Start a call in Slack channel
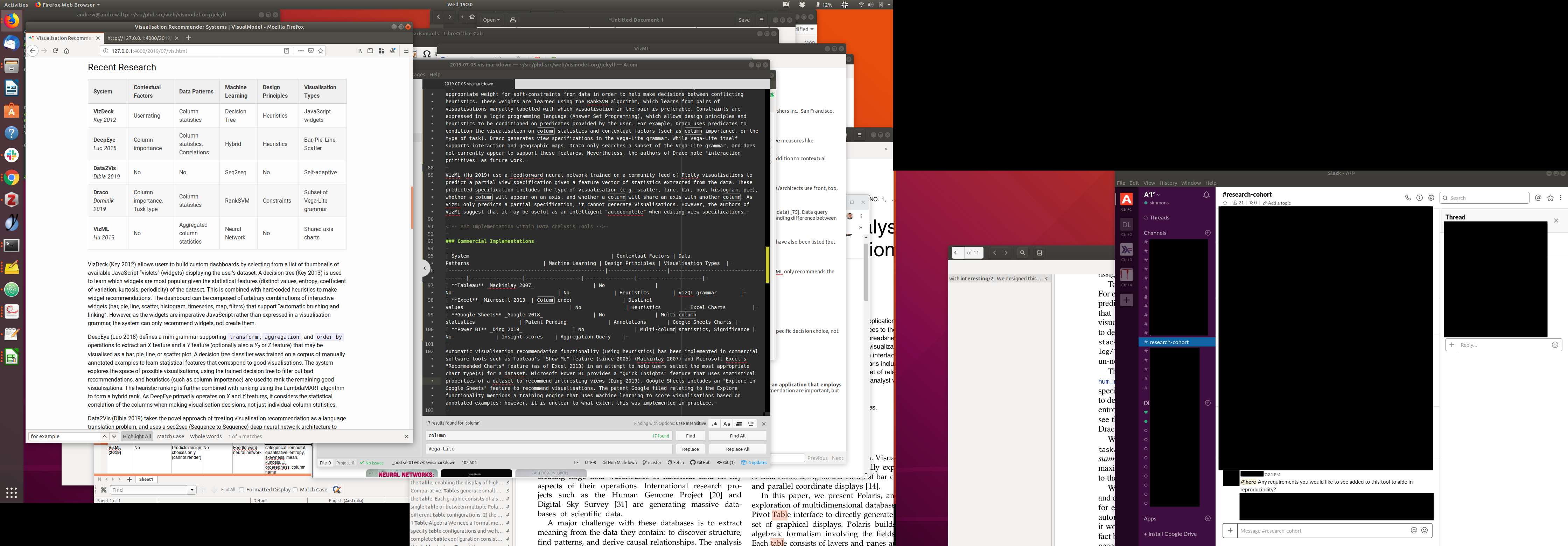Viewport: 1568px width, 546px height. click(x=1407, y=198)
